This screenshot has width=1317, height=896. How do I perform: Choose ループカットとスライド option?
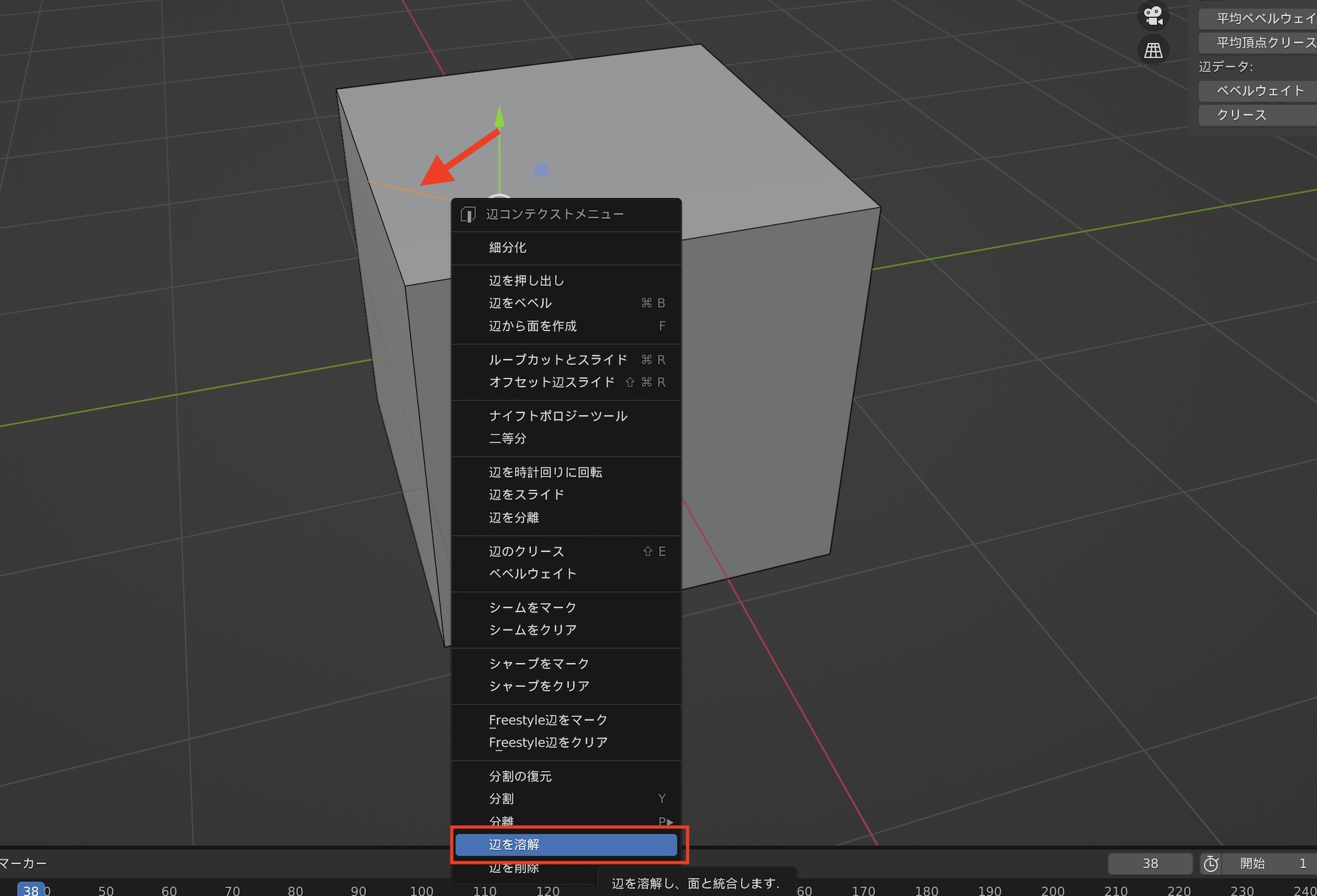coord(558,359)
